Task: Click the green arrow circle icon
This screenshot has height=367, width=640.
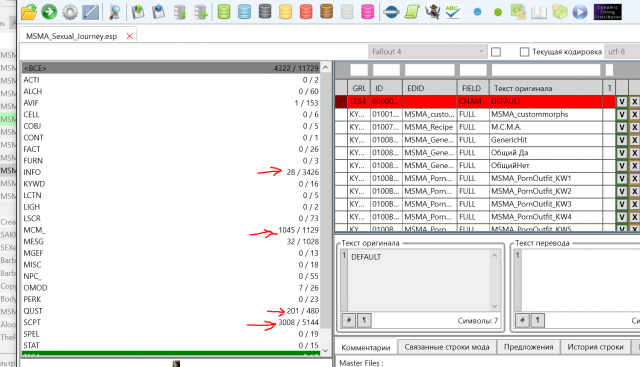Action: click(49, 11)
